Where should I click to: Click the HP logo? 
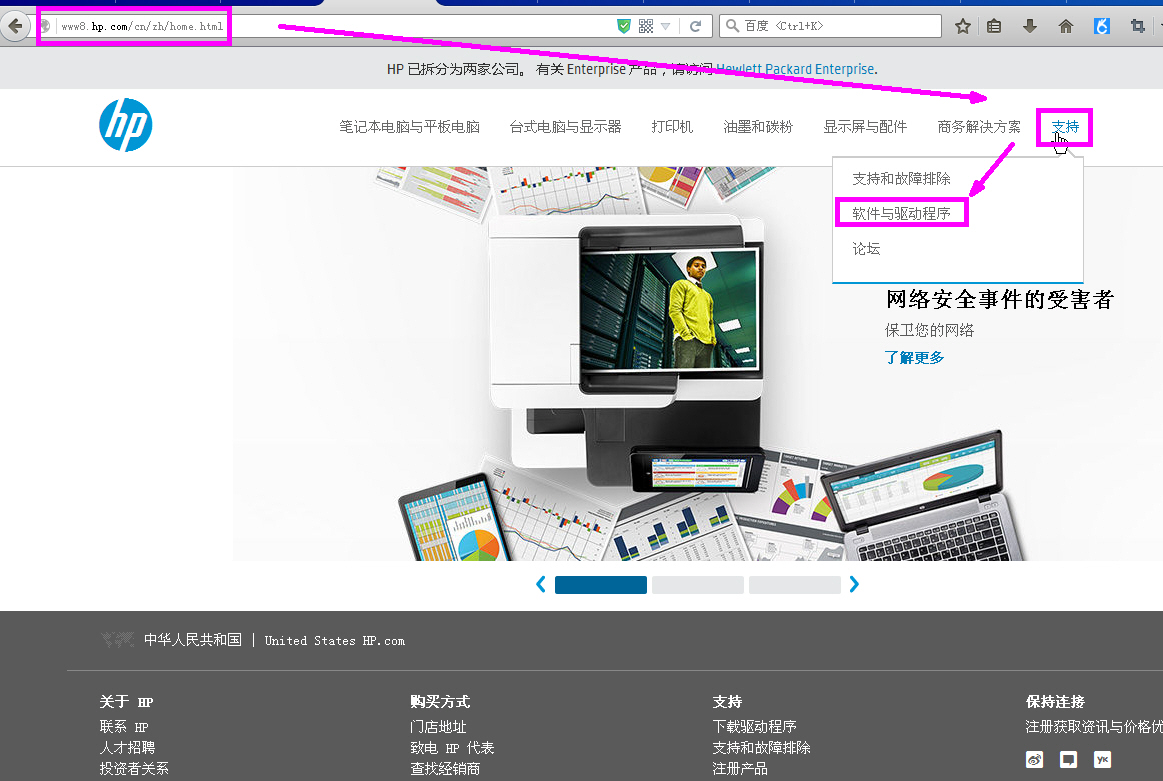[x=125, y=125]
